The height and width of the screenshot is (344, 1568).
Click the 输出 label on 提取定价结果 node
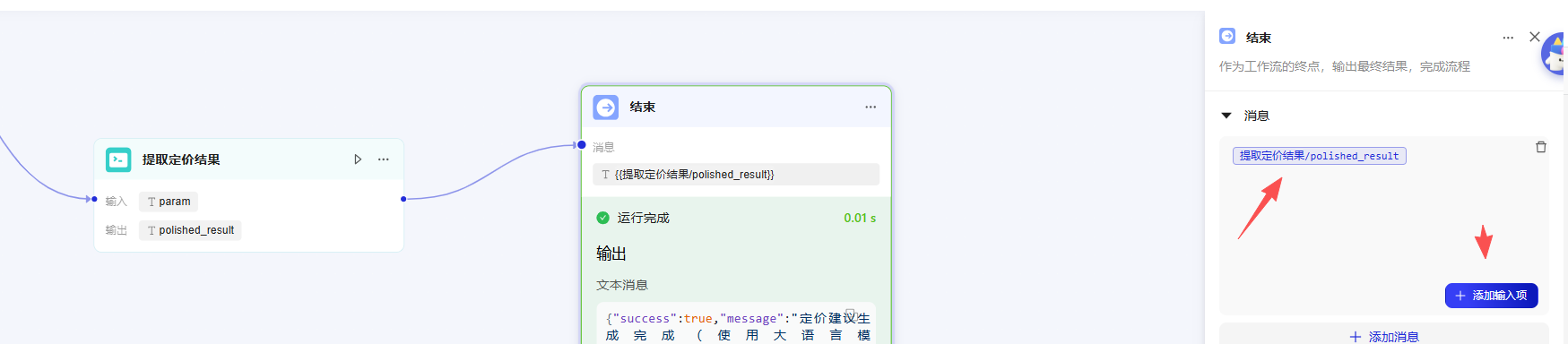(117, 230)
